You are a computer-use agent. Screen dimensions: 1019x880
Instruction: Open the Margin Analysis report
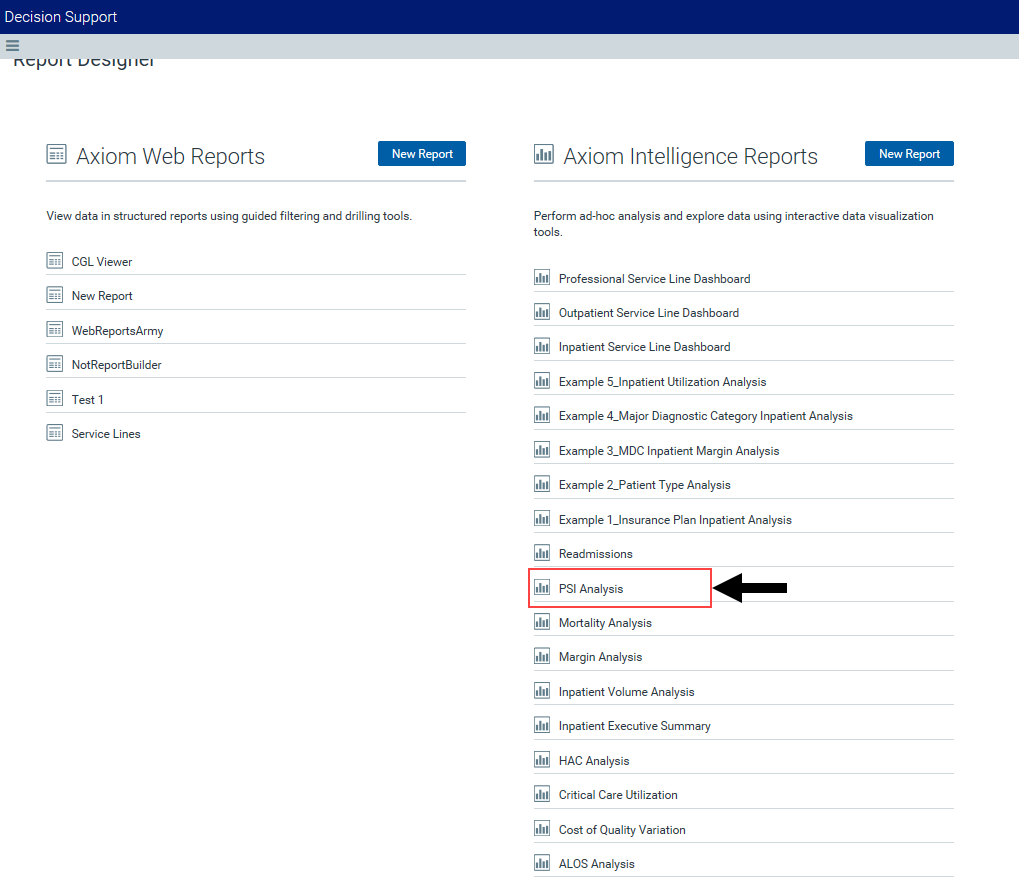click(x=600, y=657)
